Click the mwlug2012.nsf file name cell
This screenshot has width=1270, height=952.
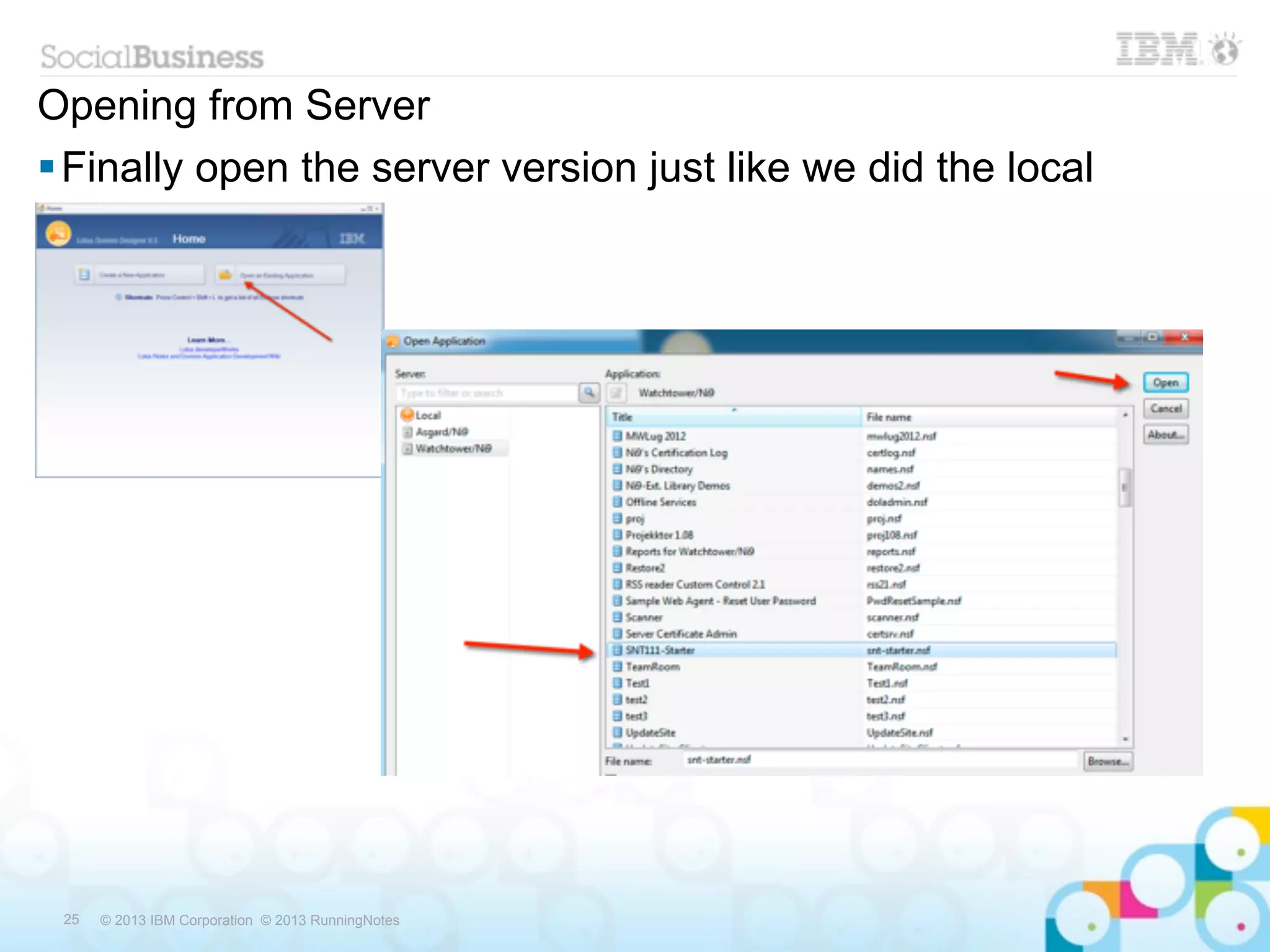click(x=902, y=436)
